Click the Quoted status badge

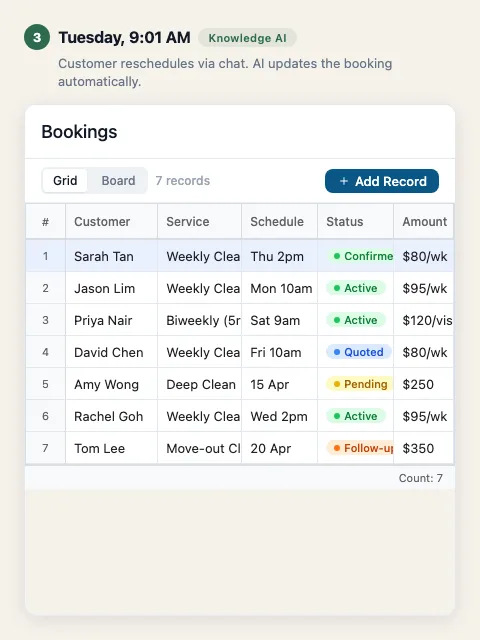tap(358, 352)
